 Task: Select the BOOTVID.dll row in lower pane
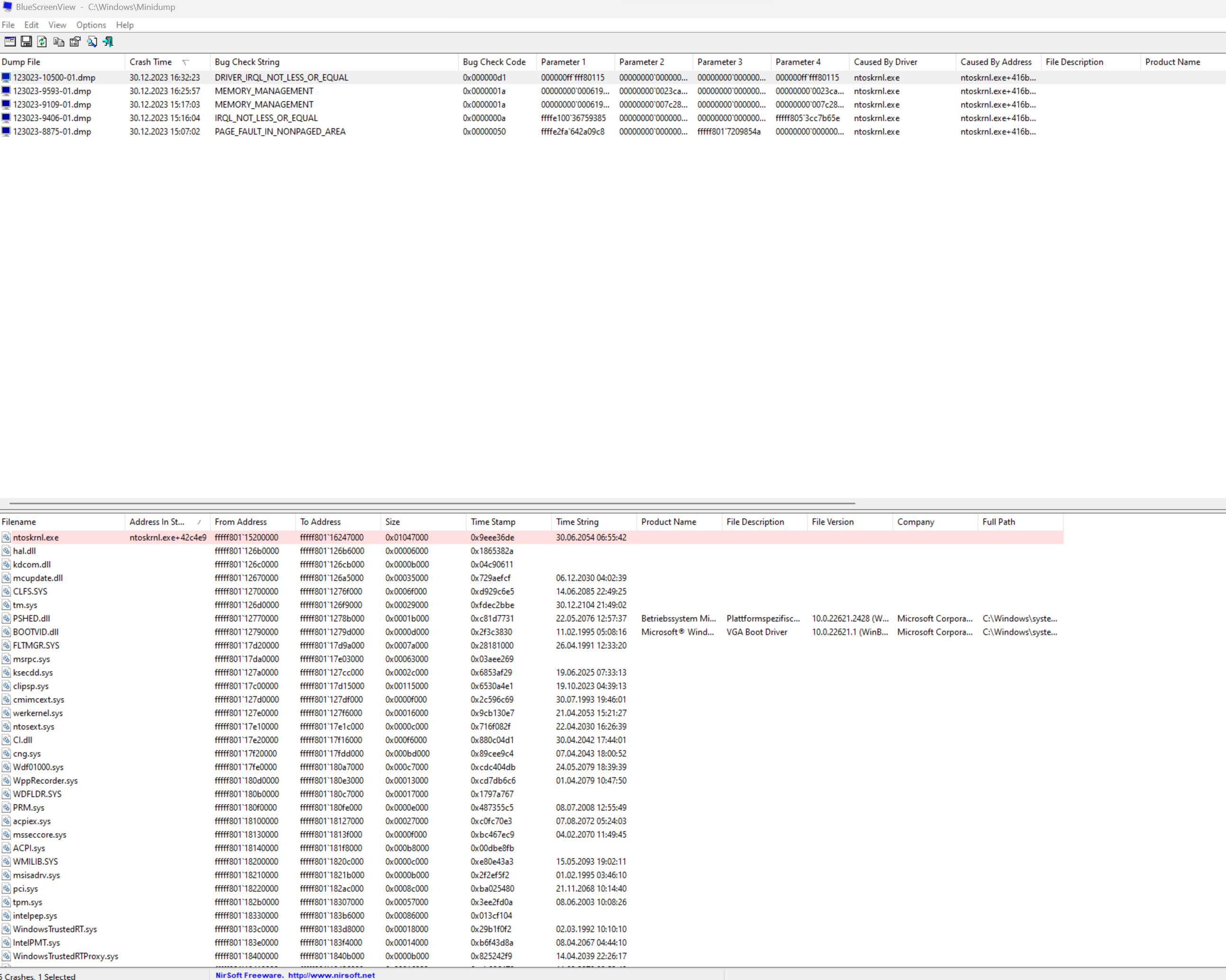(x=34, y=632)
